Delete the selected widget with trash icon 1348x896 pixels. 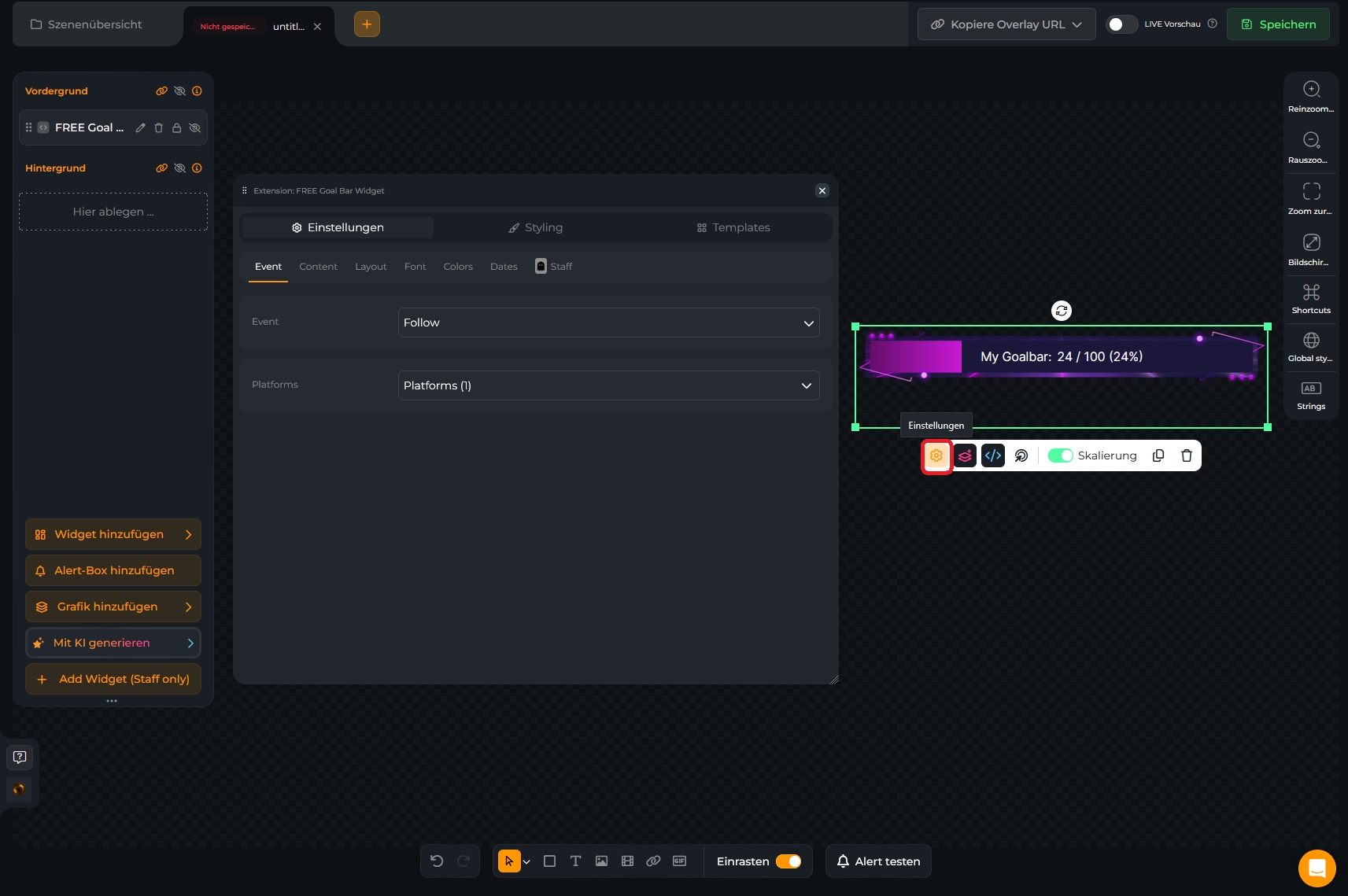(x=1187, y=455)
